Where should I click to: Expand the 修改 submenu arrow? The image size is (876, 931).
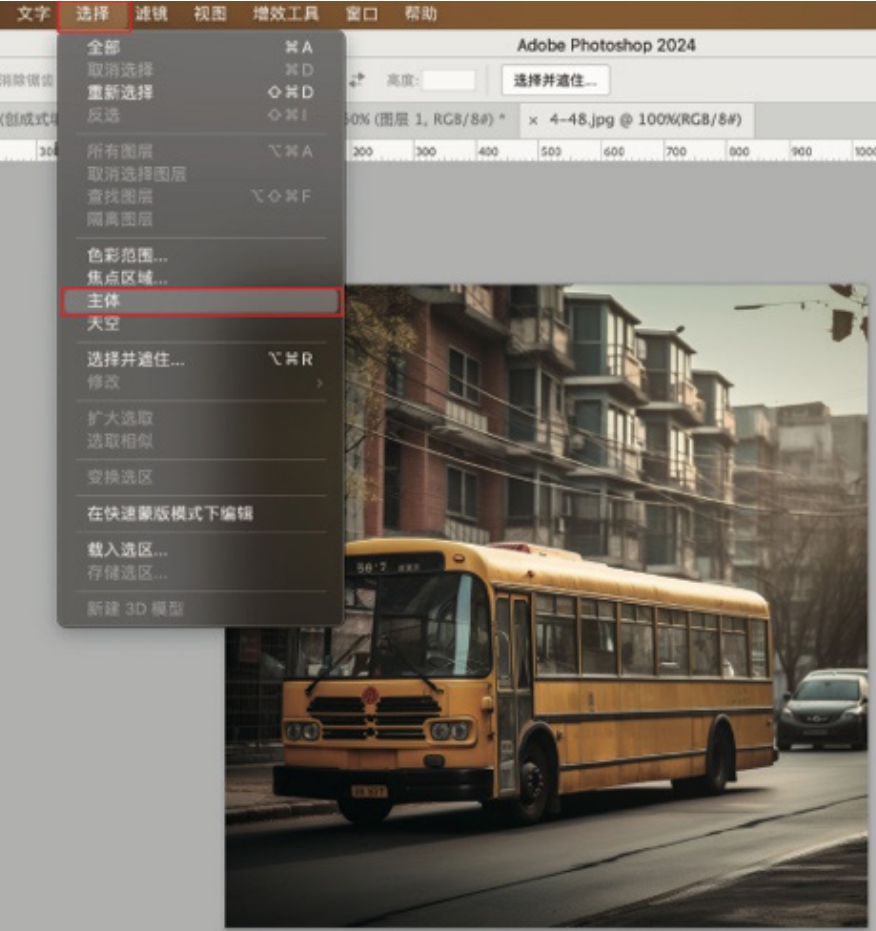(319, 382)
